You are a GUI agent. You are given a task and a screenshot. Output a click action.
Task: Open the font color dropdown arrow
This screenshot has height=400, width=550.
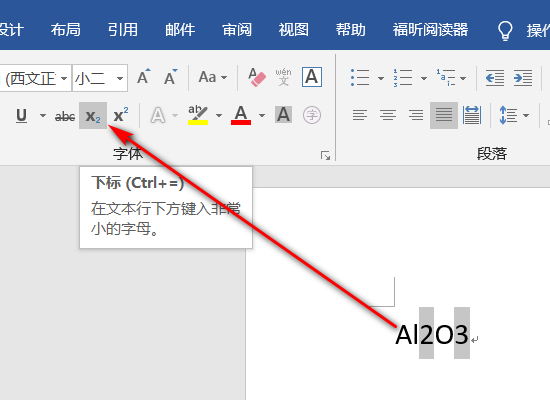click(x=262, y=115)
